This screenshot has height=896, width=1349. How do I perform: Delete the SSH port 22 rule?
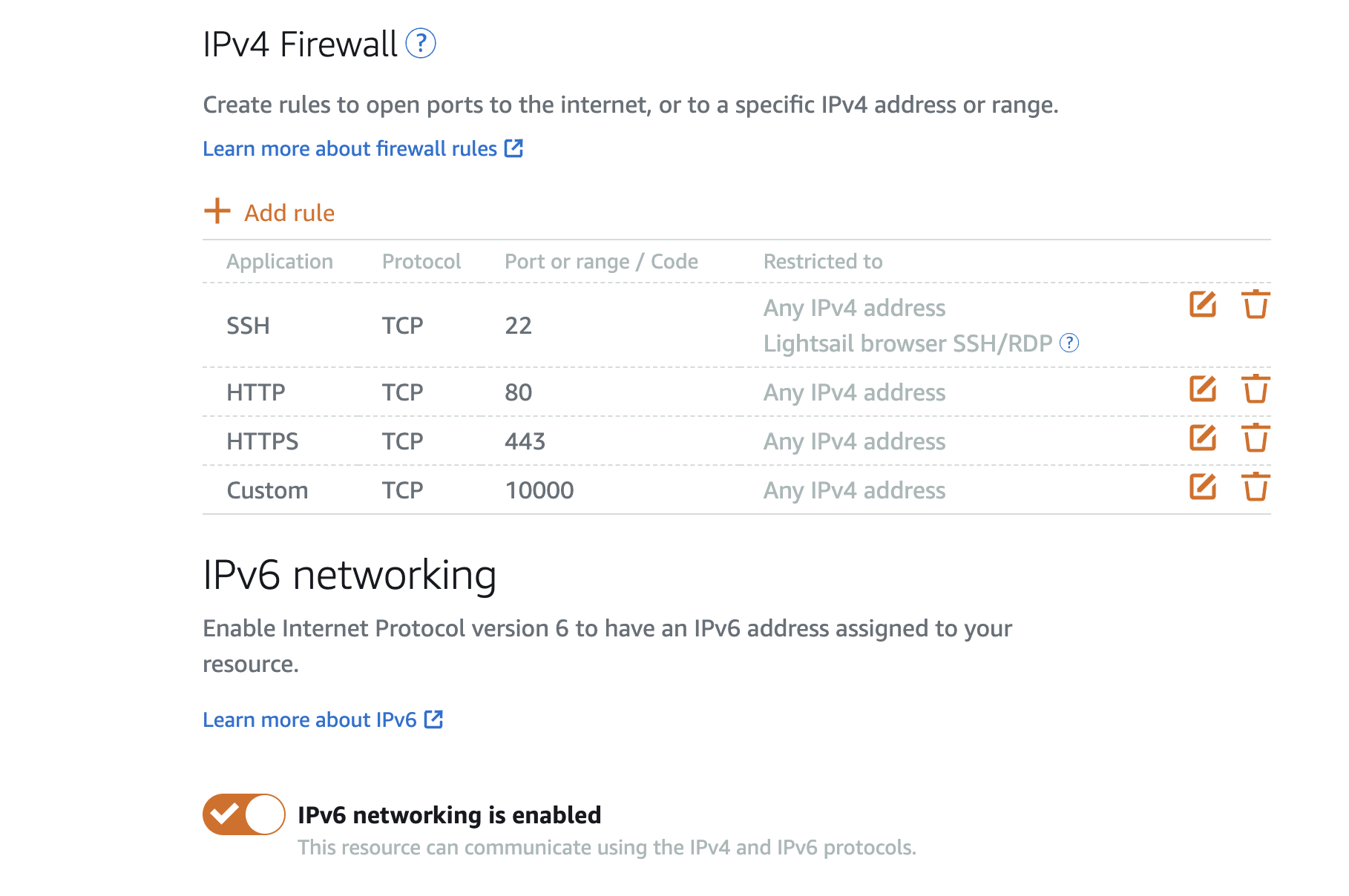pyautogui.click(x=1255, y=304)
